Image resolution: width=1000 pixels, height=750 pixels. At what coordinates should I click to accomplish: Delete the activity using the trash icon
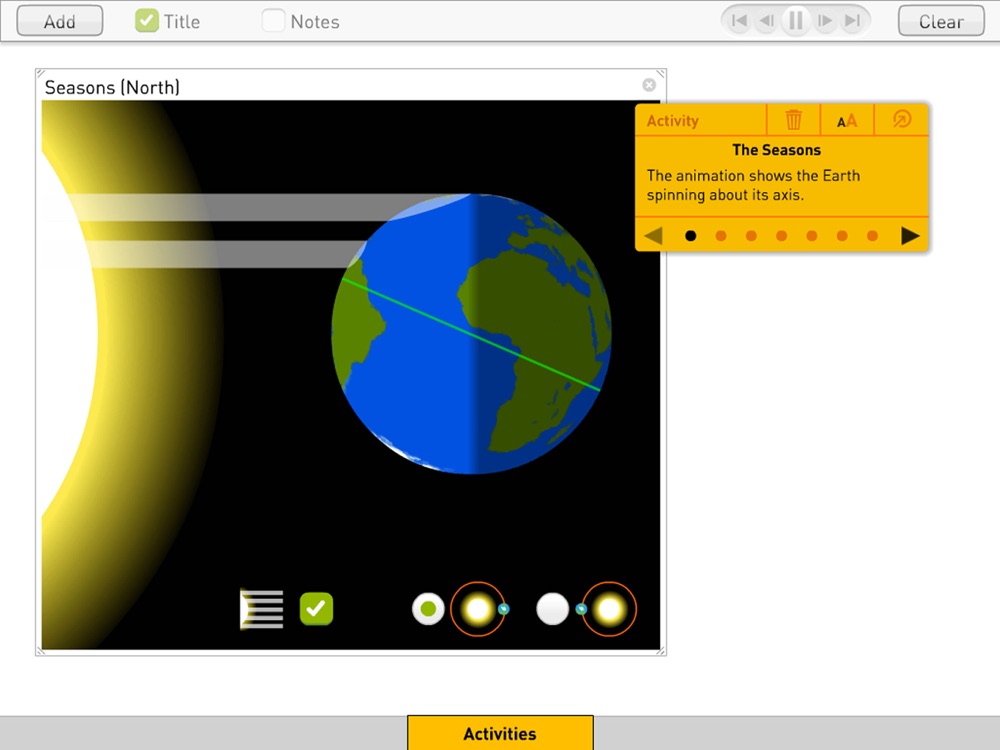click(x=793, y=120)
